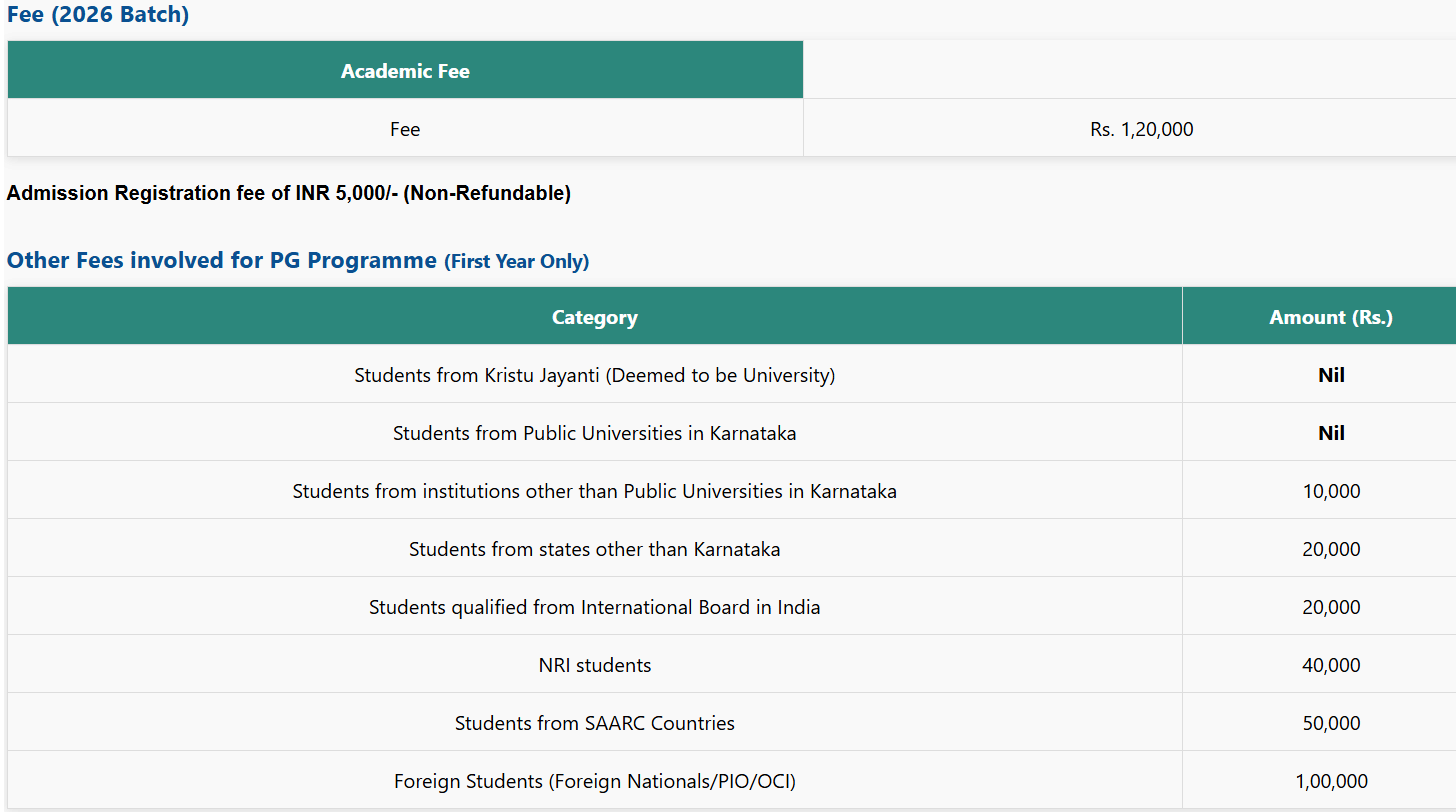Select the 'Fee' row label cell
This screenshot has height=812, width=1456.
(405, 129)
